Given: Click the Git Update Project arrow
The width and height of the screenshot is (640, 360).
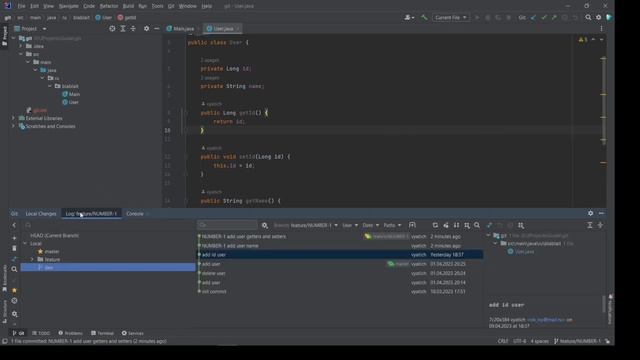Looking at the screenshot, I should pyautogui.click(x=533, y=18).
